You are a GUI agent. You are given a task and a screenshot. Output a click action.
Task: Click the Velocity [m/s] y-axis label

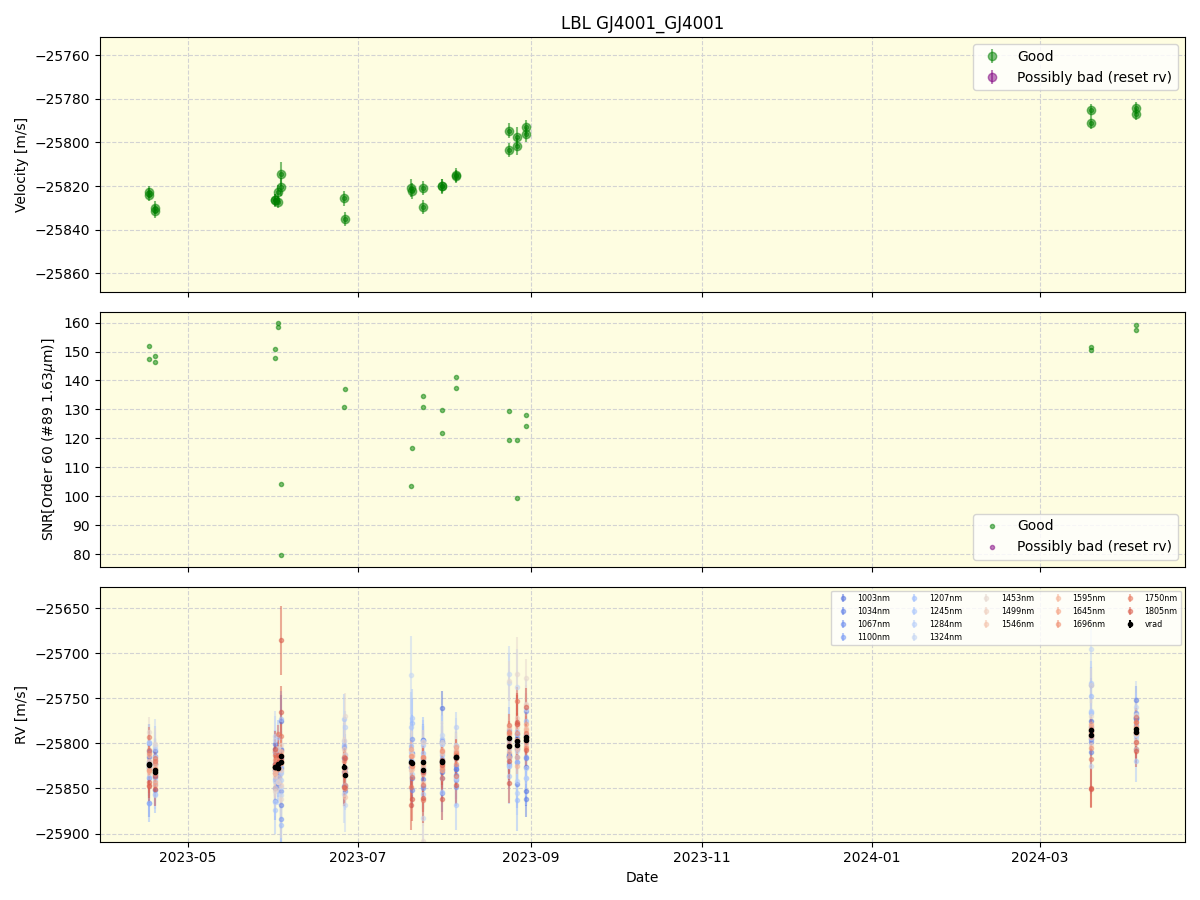click(21, 165)
